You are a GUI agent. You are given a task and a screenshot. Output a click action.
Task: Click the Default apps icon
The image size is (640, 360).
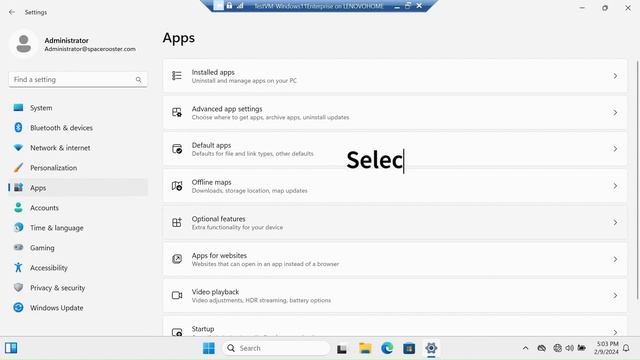[177, 149]
